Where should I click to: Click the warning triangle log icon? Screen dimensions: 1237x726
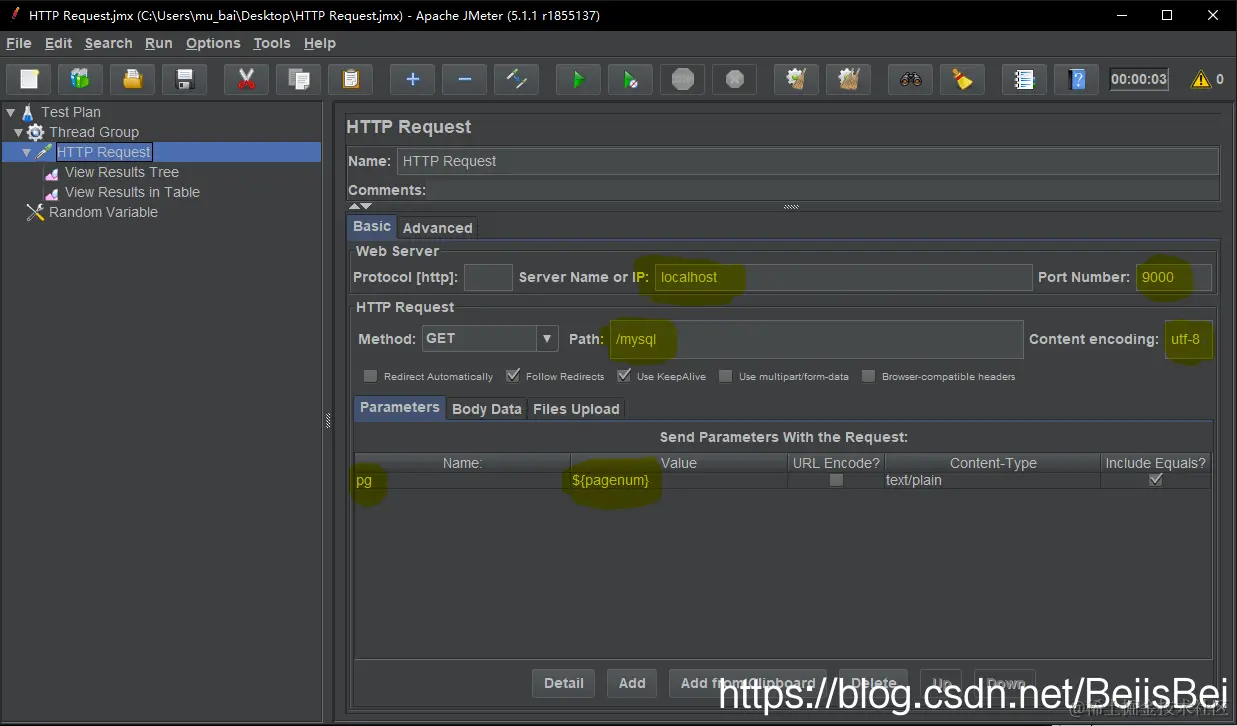(1200, 79)
